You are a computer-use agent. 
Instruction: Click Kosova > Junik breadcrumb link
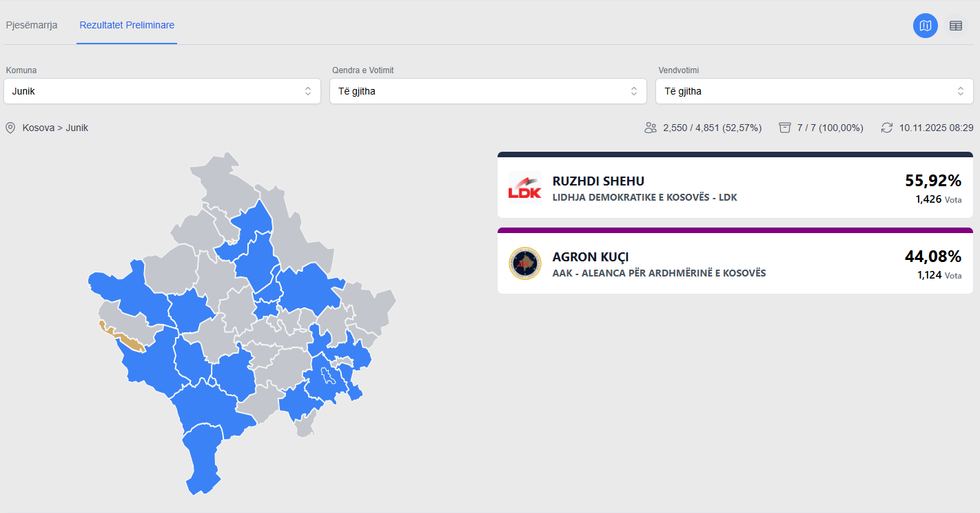[55, 128]
